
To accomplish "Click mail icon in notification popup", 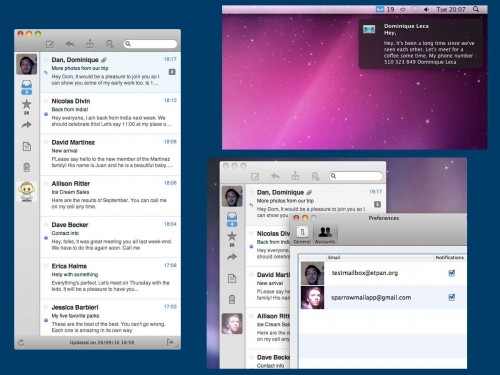I will point(369,29).
